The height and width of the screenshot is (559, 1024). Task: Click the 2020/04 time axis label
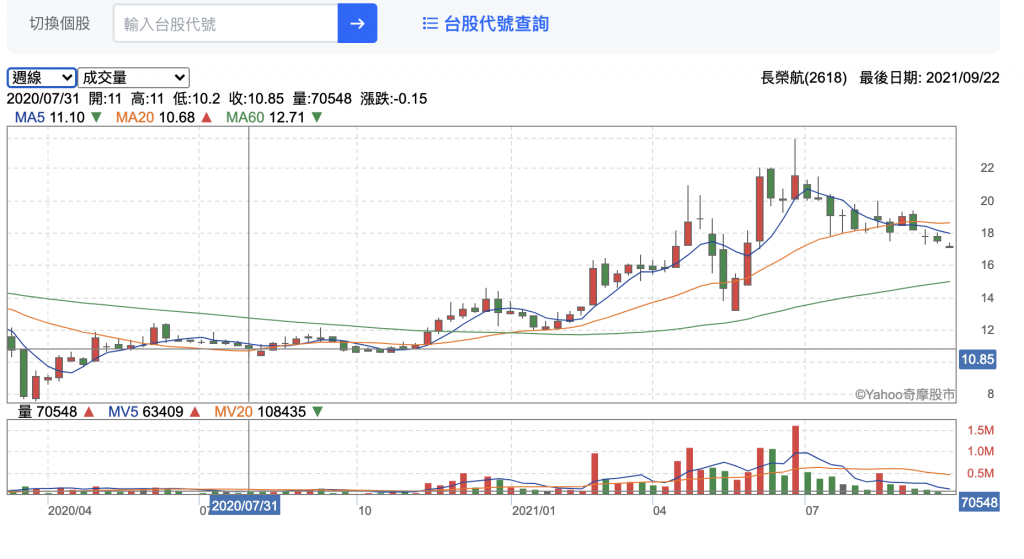tap(70, 511)
